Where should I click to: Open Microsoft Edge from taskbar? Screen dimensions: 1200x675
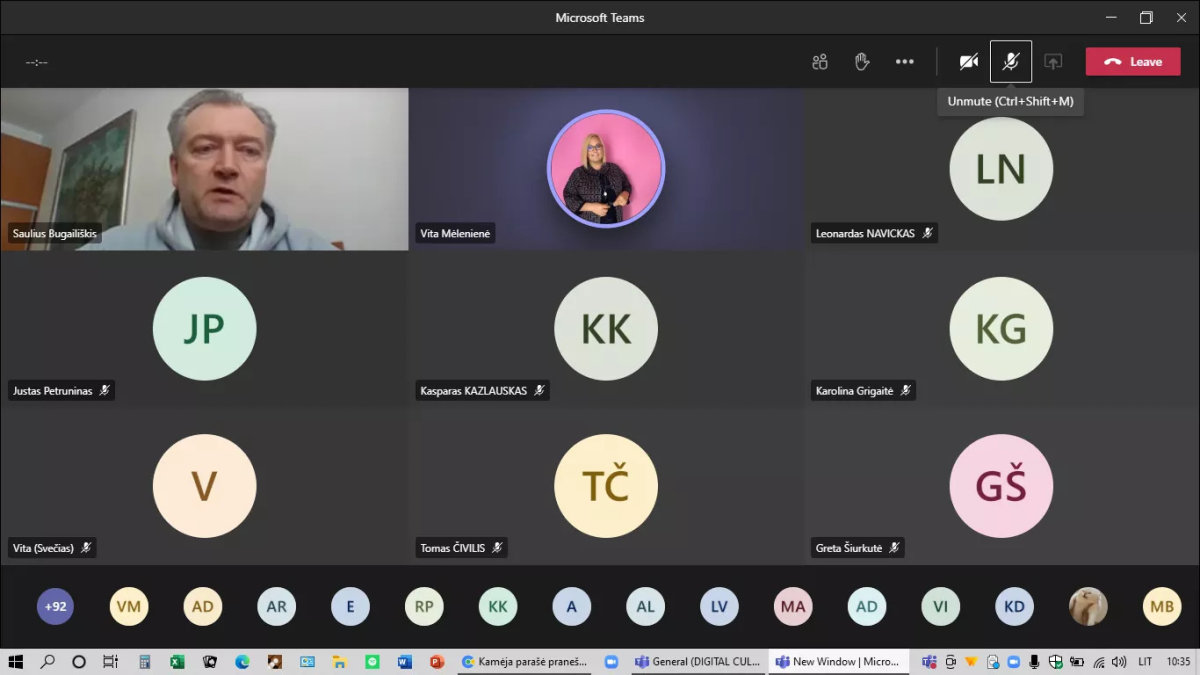coord(242,662)
